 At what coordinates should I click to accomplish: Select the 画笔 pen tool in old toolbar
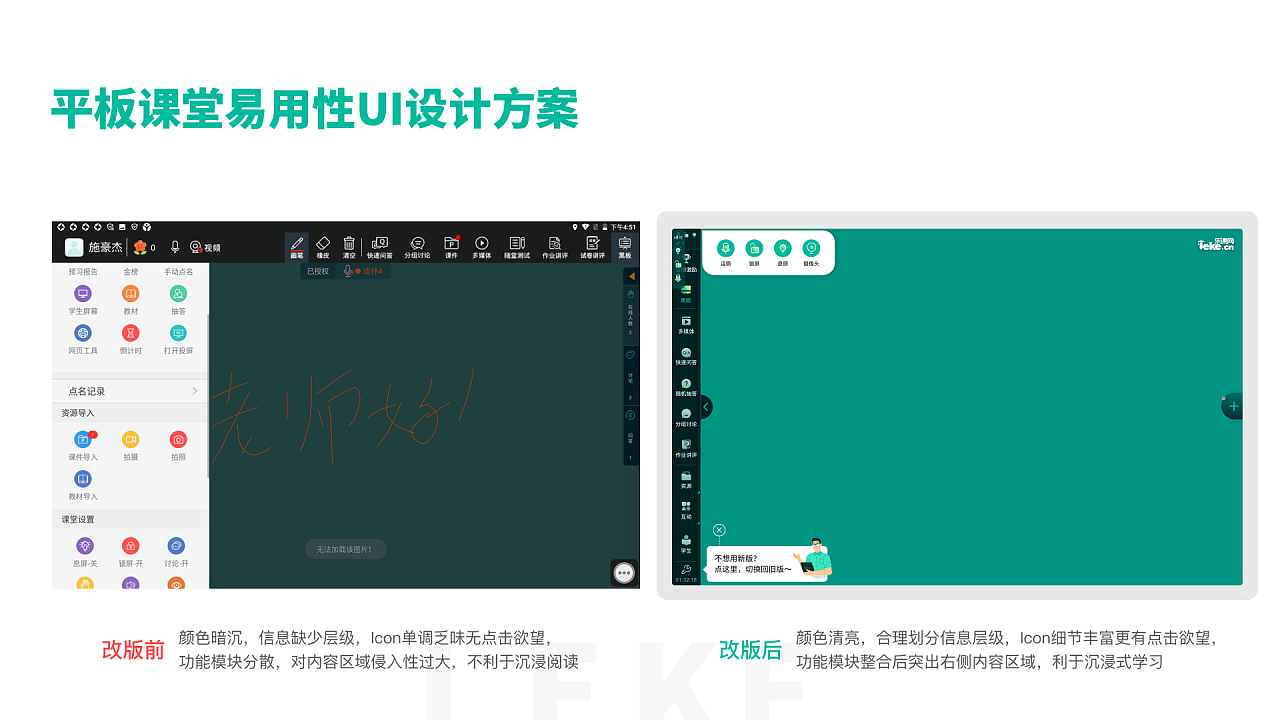pyautogui.click(x=297, y=247)
